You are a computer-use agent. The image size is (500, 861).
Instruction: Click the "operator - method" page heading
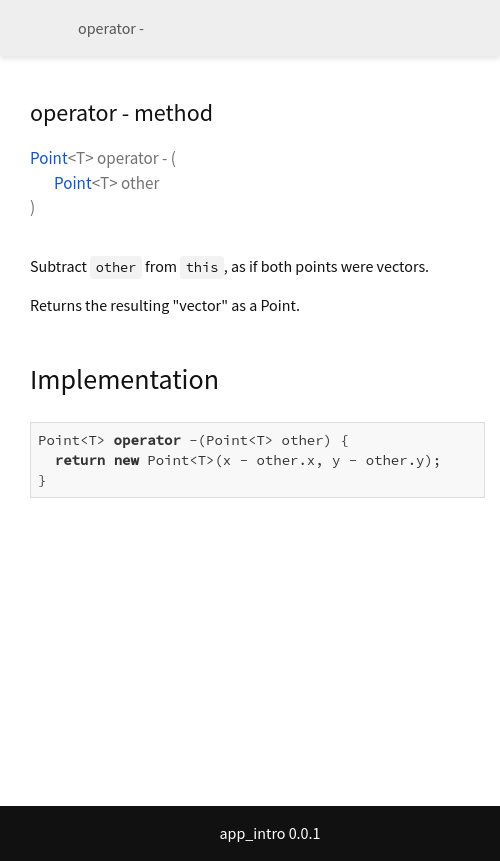tap(121, 113)
